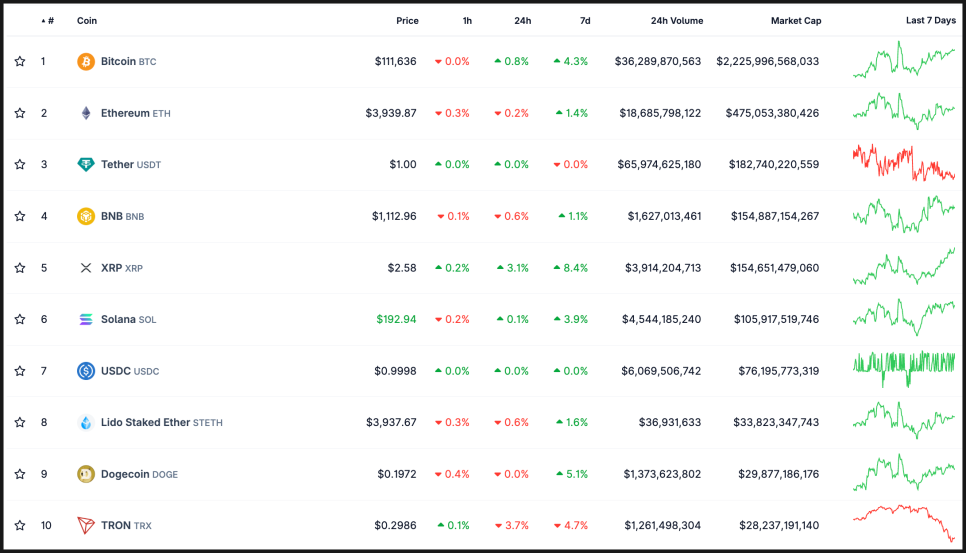Click the Solana logo icon
The height and width of the screenshot is (553, 966).
coord(86,320)
